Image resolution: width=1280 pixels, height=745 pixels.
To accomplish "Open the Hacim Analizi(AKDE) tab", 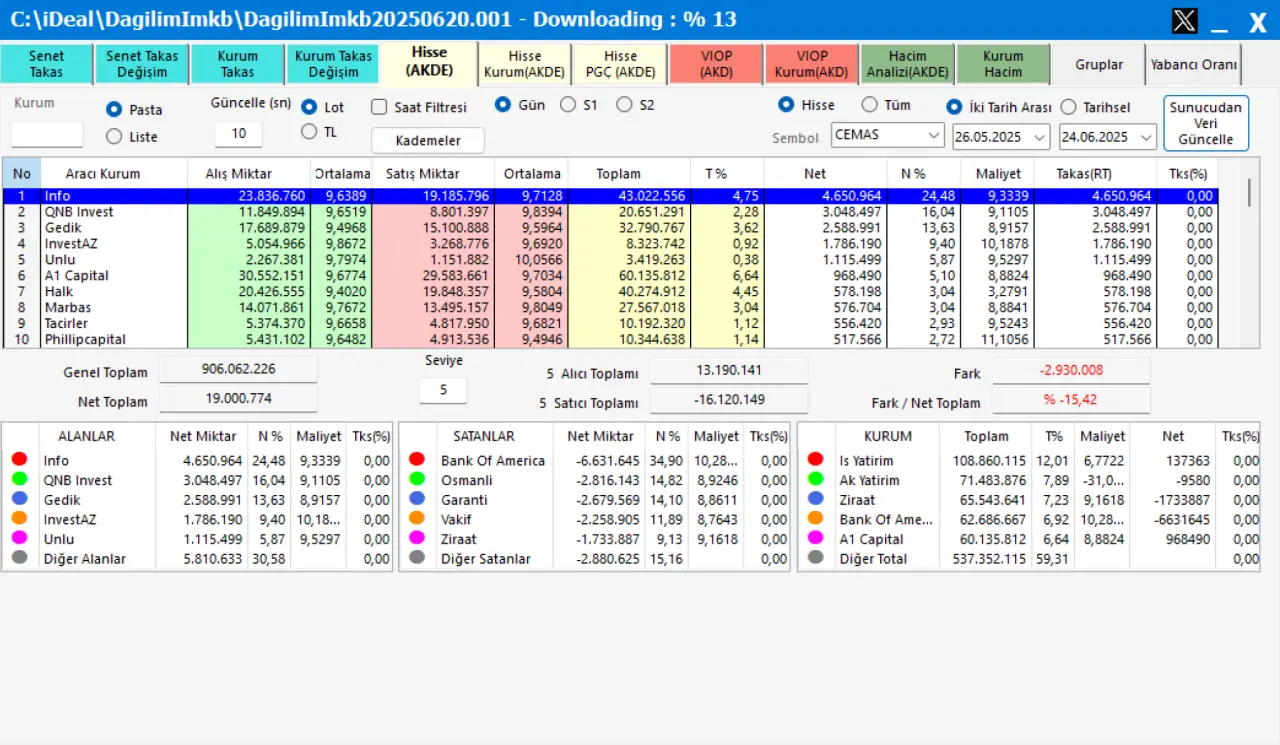I will point(907,64).
